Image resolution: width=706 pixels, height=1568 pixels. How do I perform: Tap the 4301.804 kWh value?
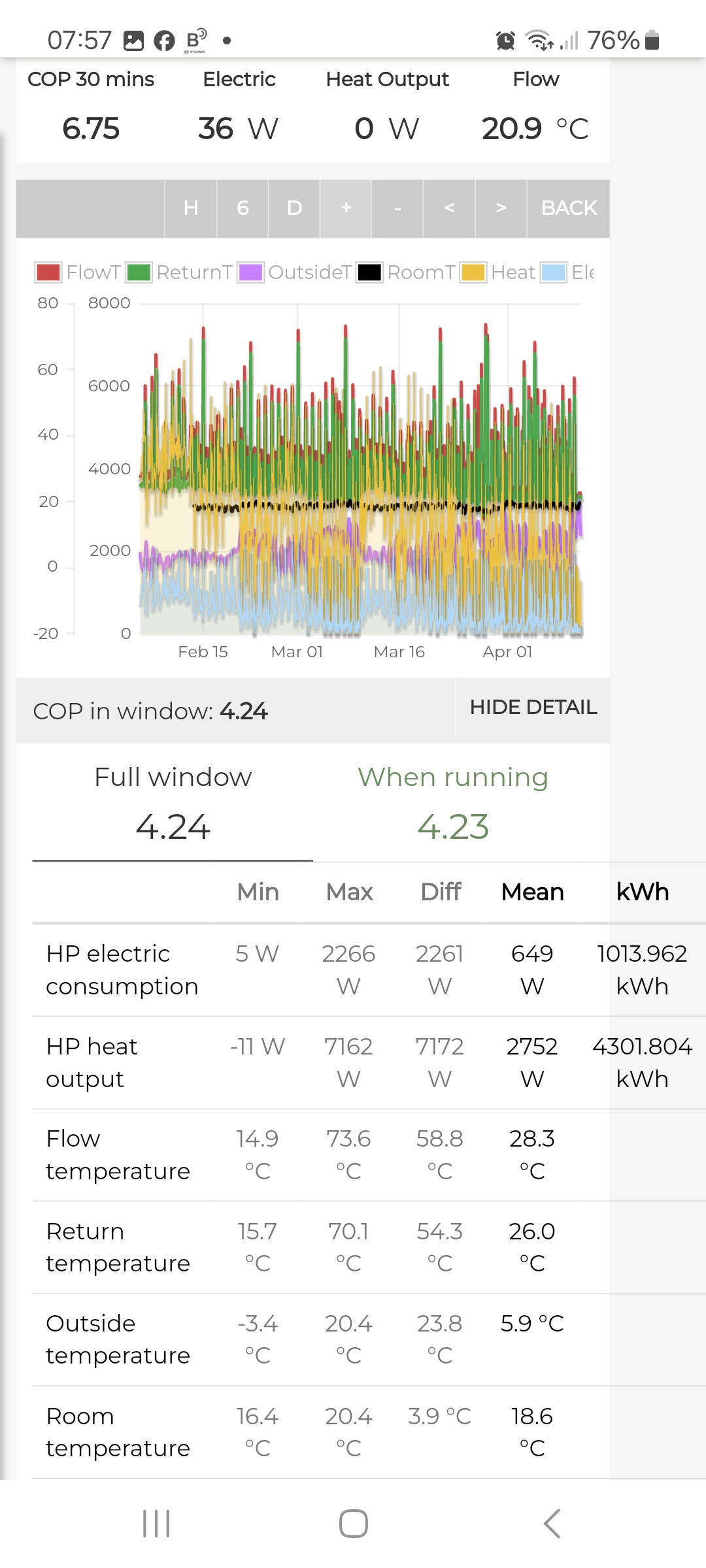pyautogui.click(x=642, y=1063)
